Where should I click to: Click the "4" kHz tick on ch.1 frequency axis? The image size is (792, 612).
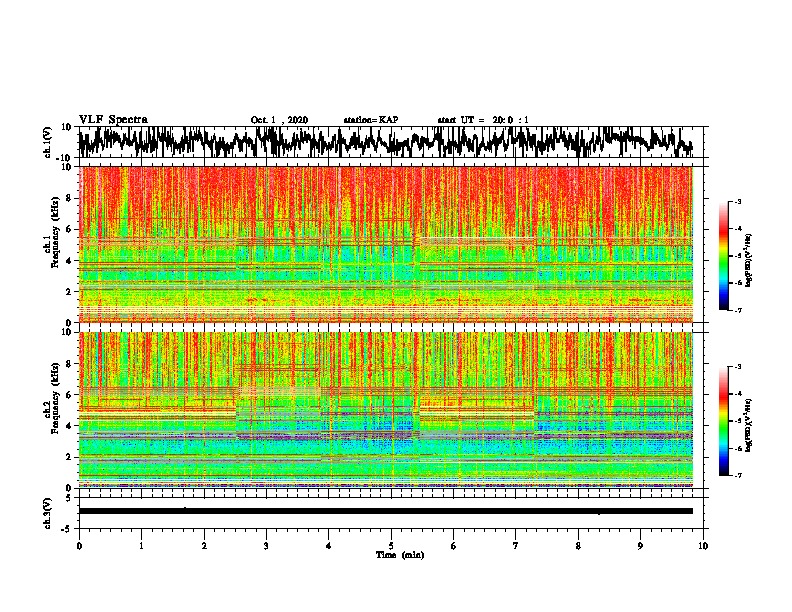69,261
